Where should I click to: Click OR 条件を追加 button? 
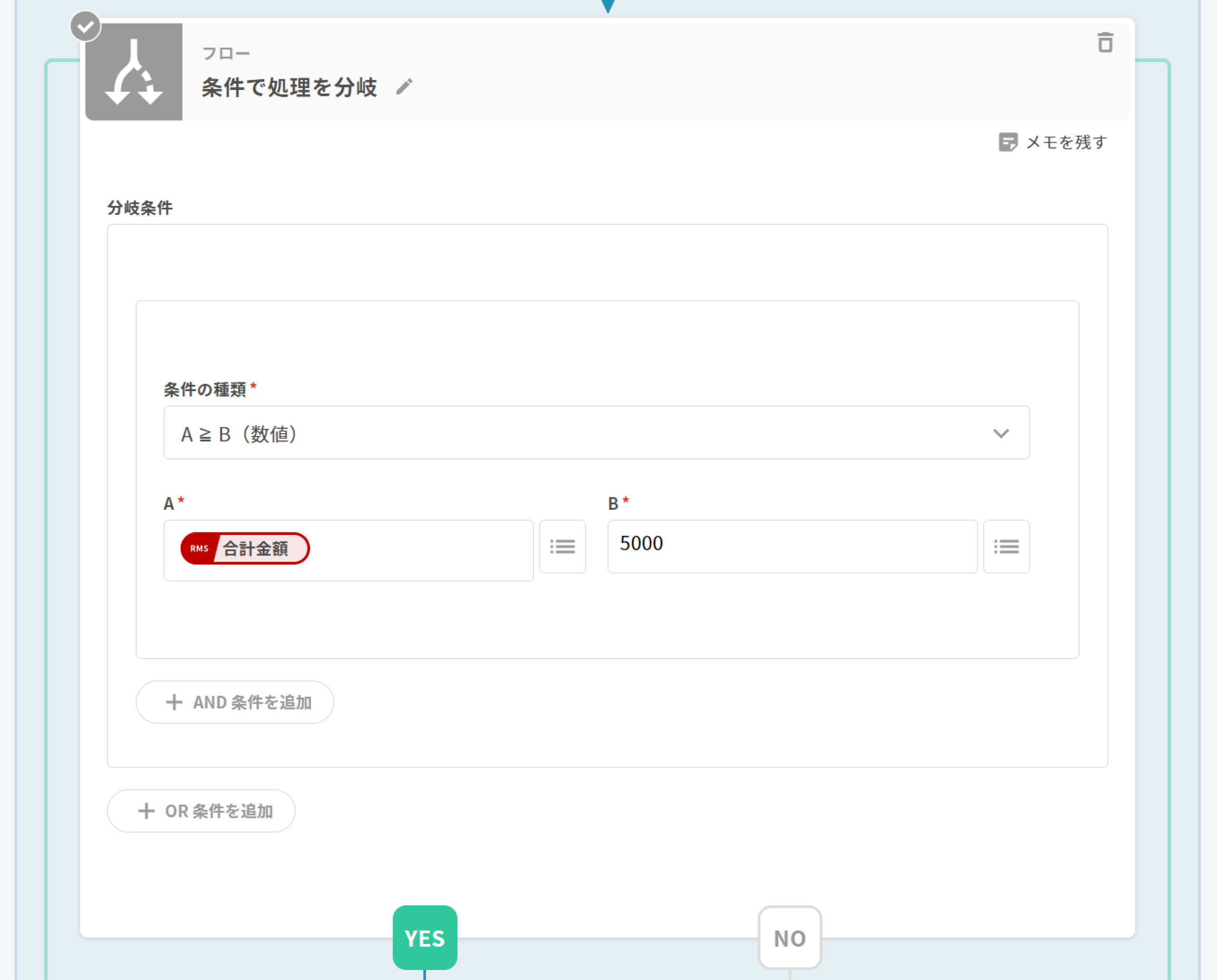[219, 811]
